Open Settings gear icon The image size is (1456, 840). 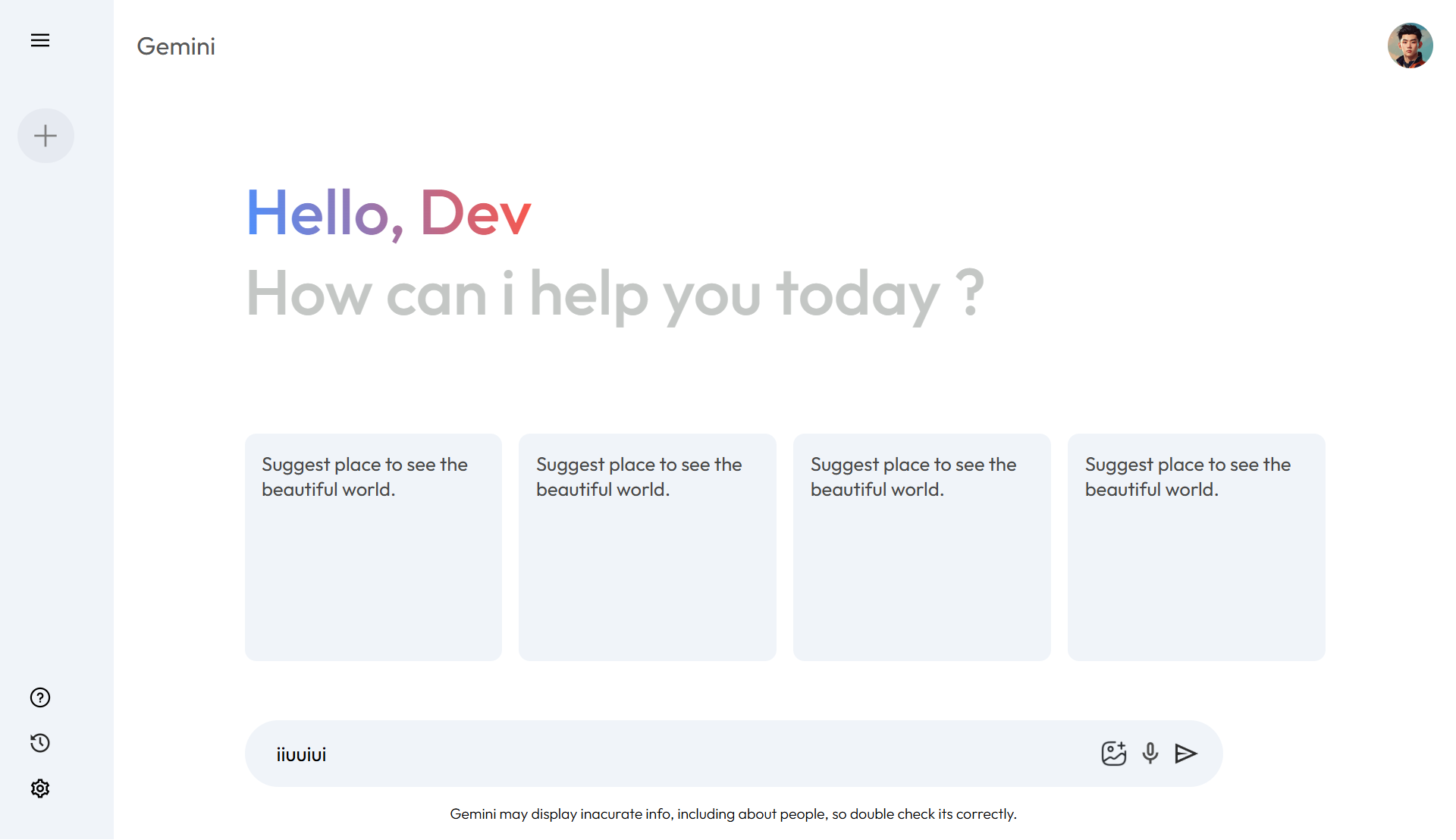point(40,788)
